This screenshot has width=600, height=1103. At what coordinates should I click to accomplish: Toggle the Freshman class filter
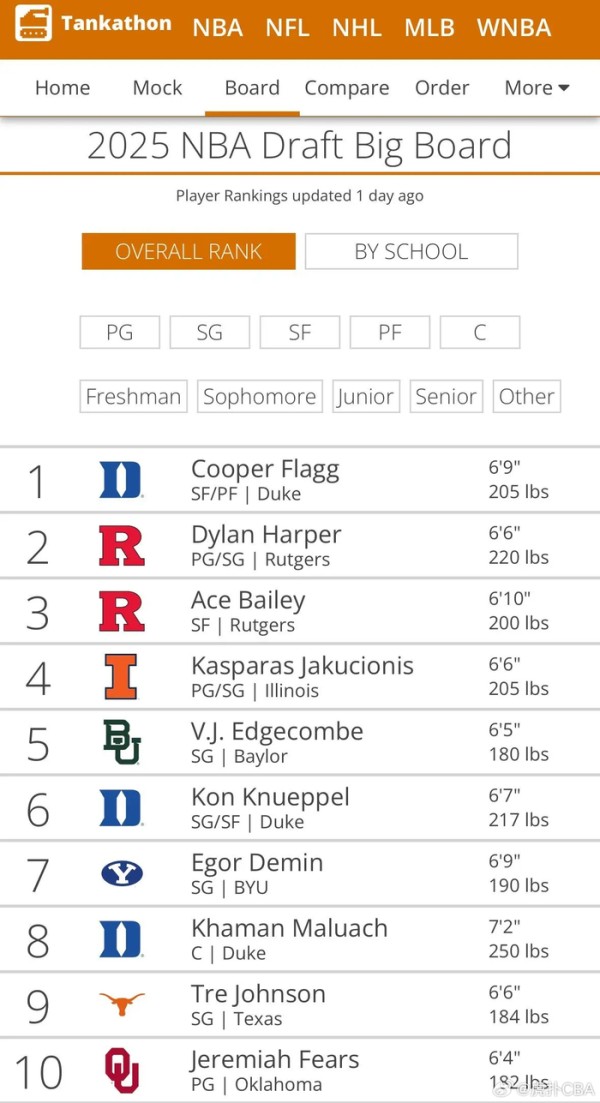click(x=133, y=397)
